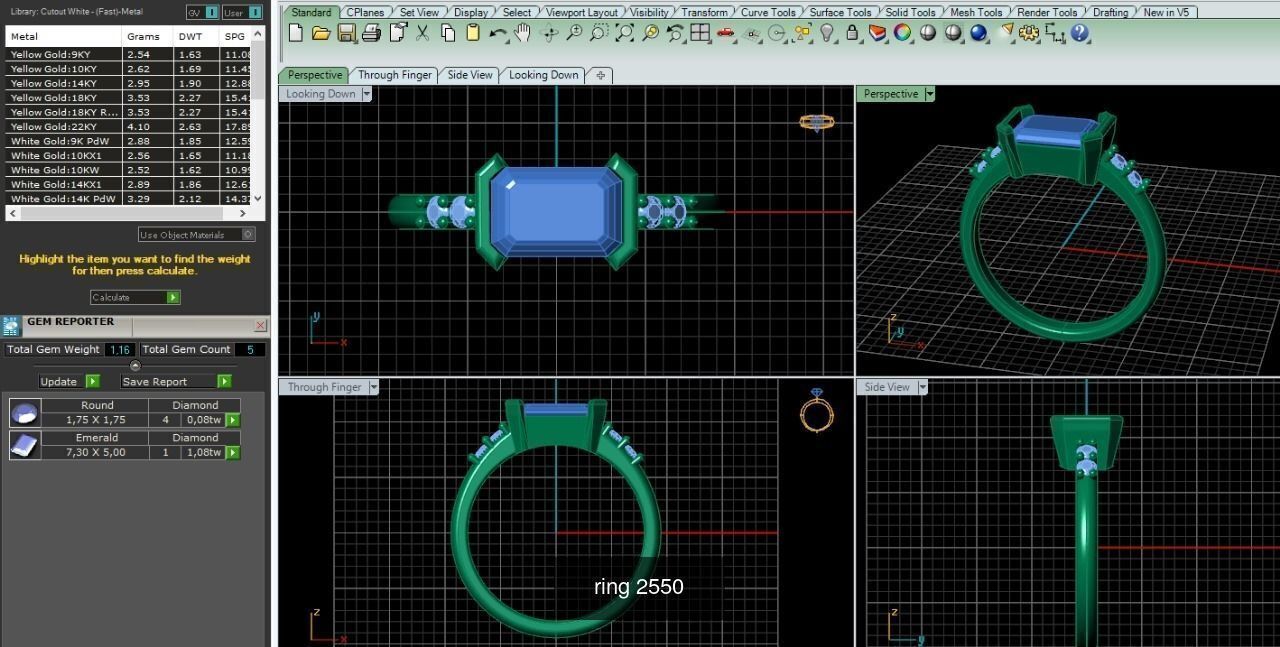Click the Update button

[x=69, y=381]
